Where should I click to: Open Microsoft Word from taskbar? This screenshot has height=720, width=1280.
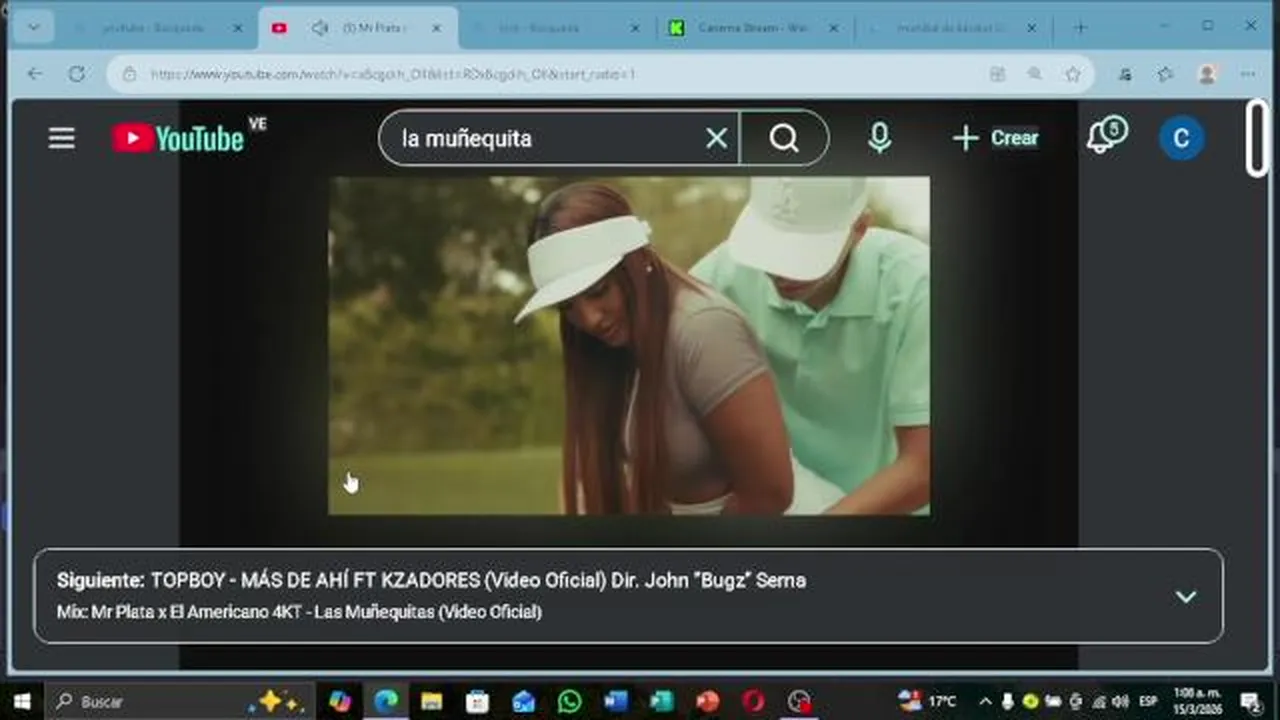tap(615, 702)
